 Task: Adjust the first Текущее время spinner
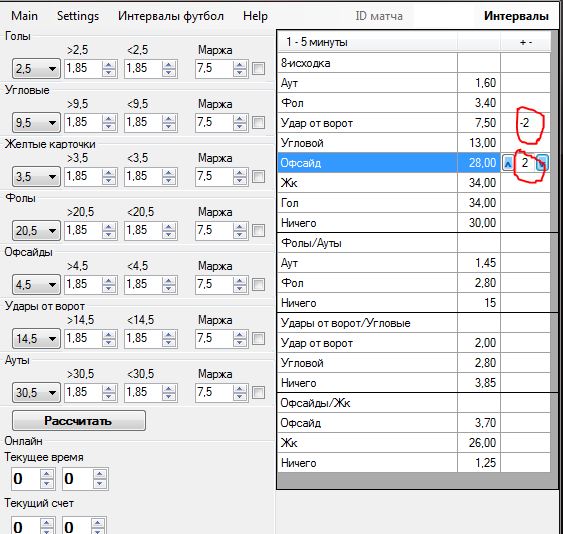tap(47, 479)
